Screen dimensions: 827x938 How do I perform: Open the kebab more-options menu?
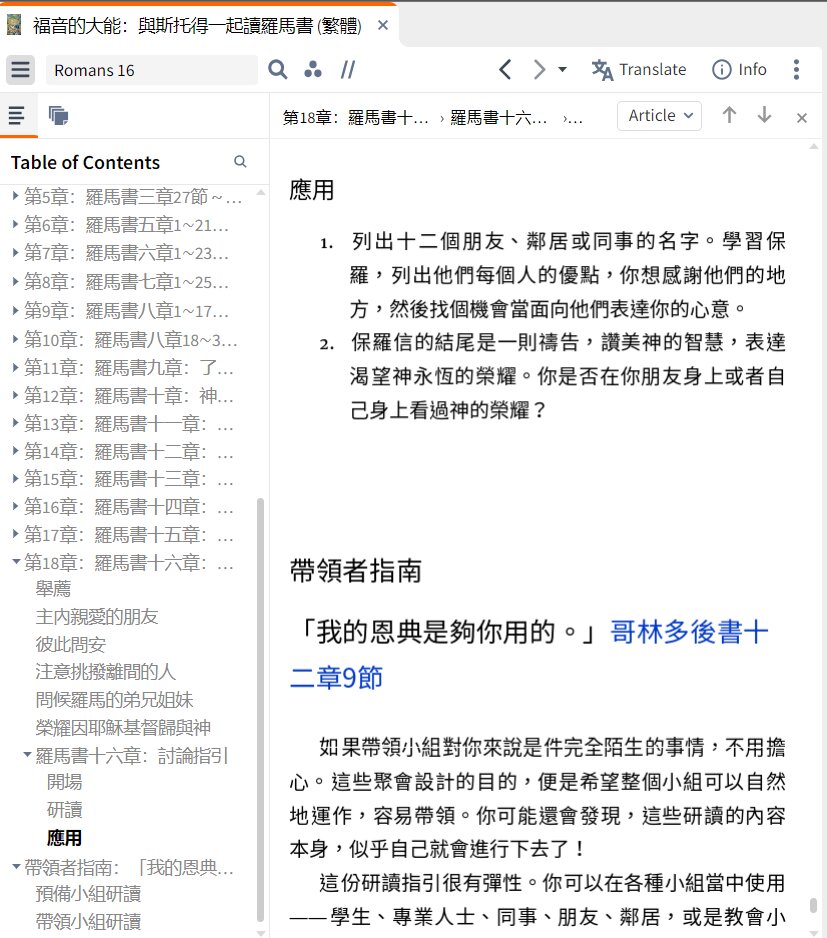(796, 69)
